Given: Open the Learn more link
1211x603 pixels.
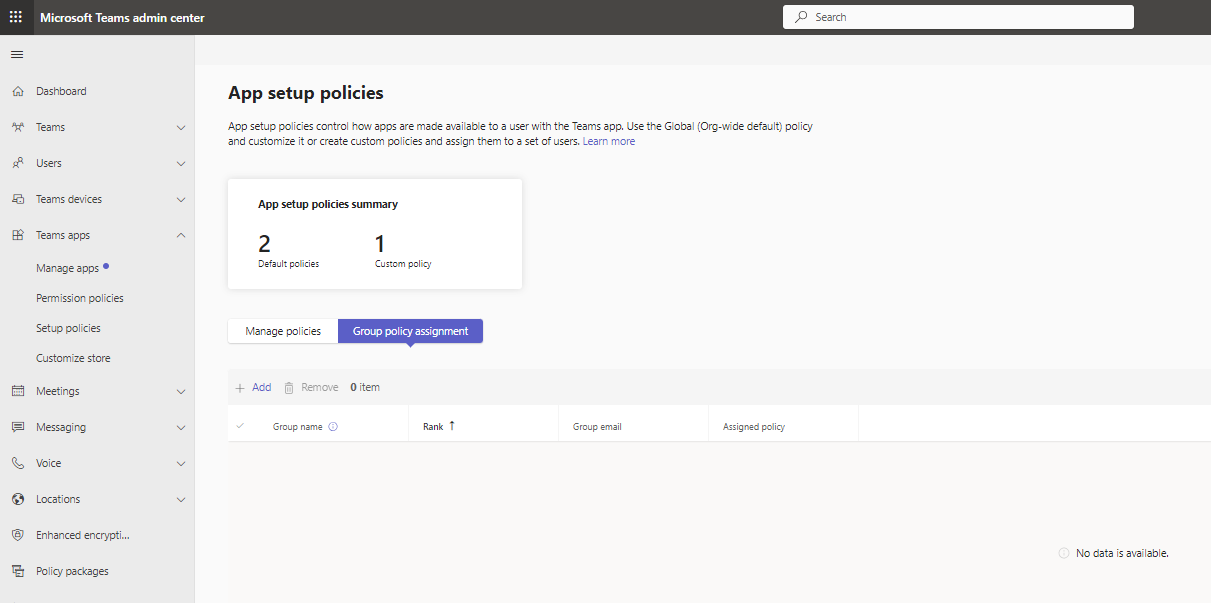Looking at the screenshot, I should 609,142.
